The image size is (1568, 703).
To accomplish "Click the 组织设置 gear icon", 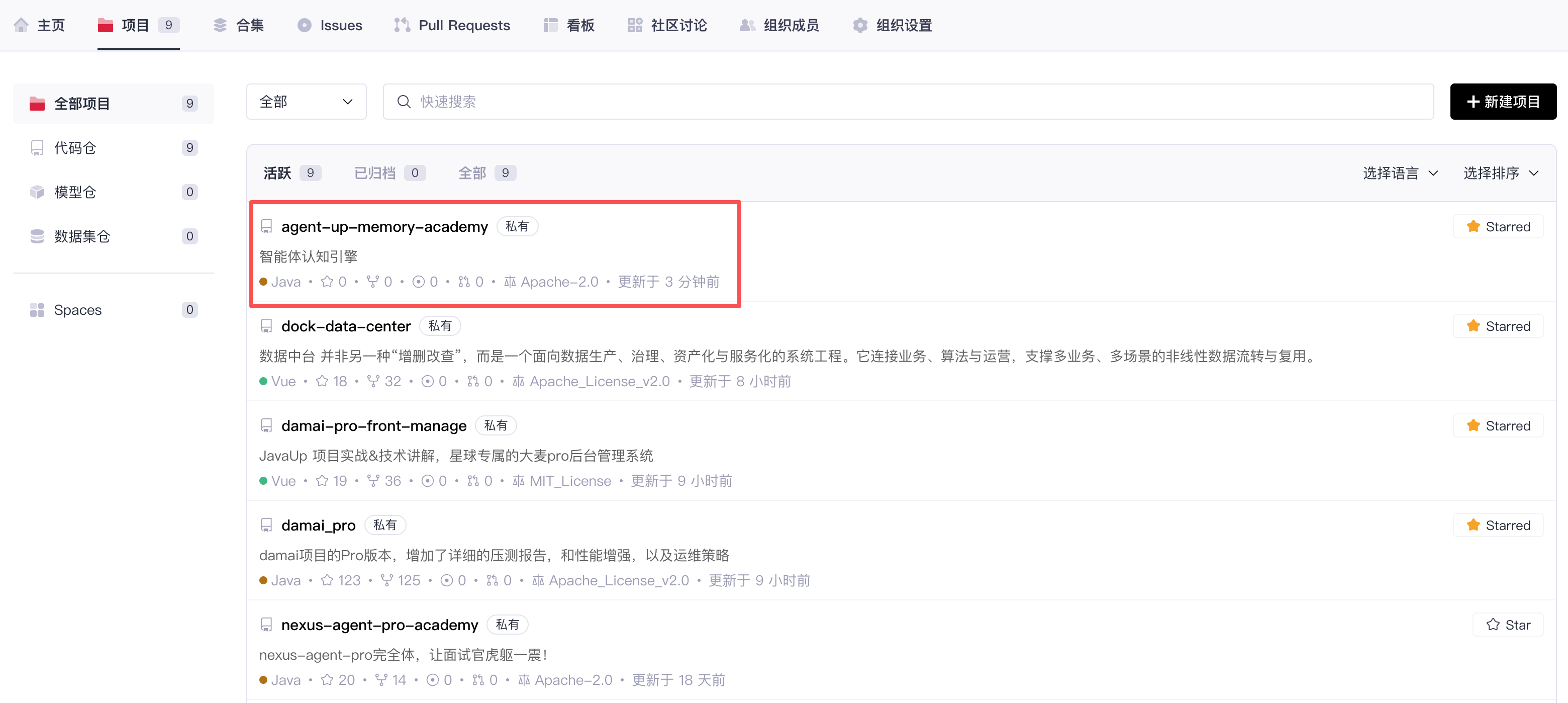I will point(860,25).
